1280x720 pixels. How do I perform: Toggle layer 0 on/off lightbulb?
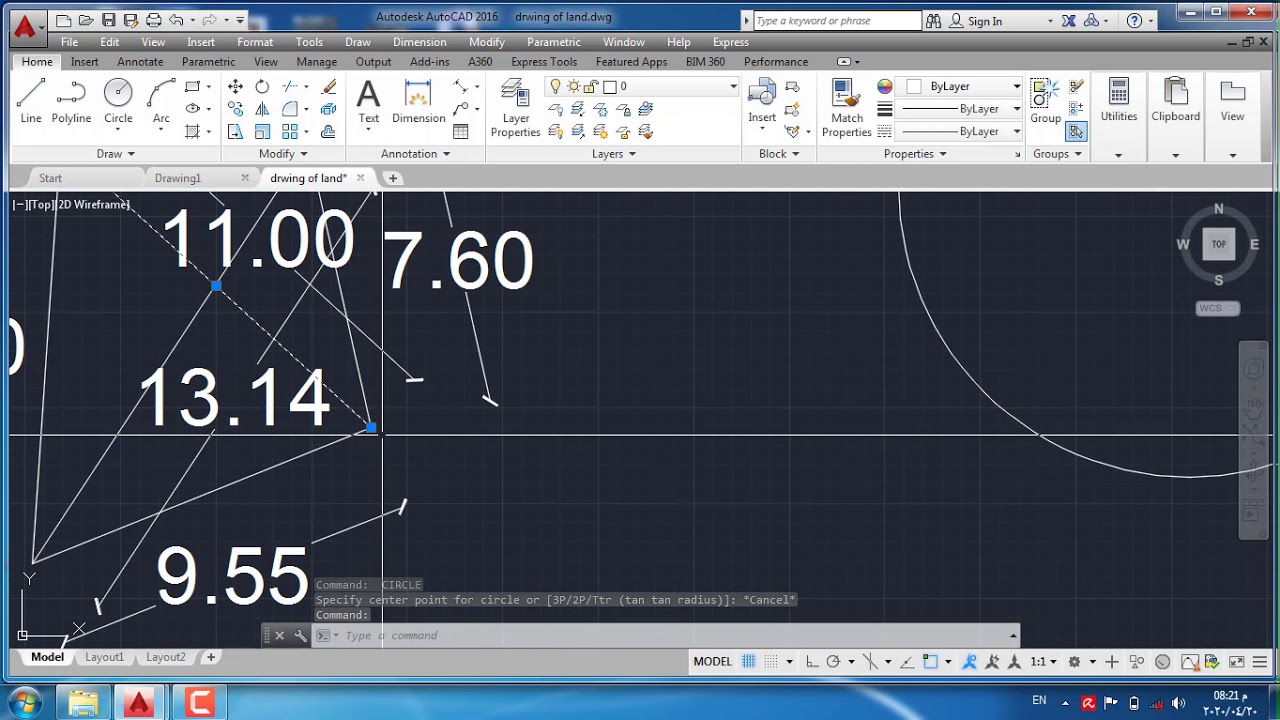pos(555,87)
